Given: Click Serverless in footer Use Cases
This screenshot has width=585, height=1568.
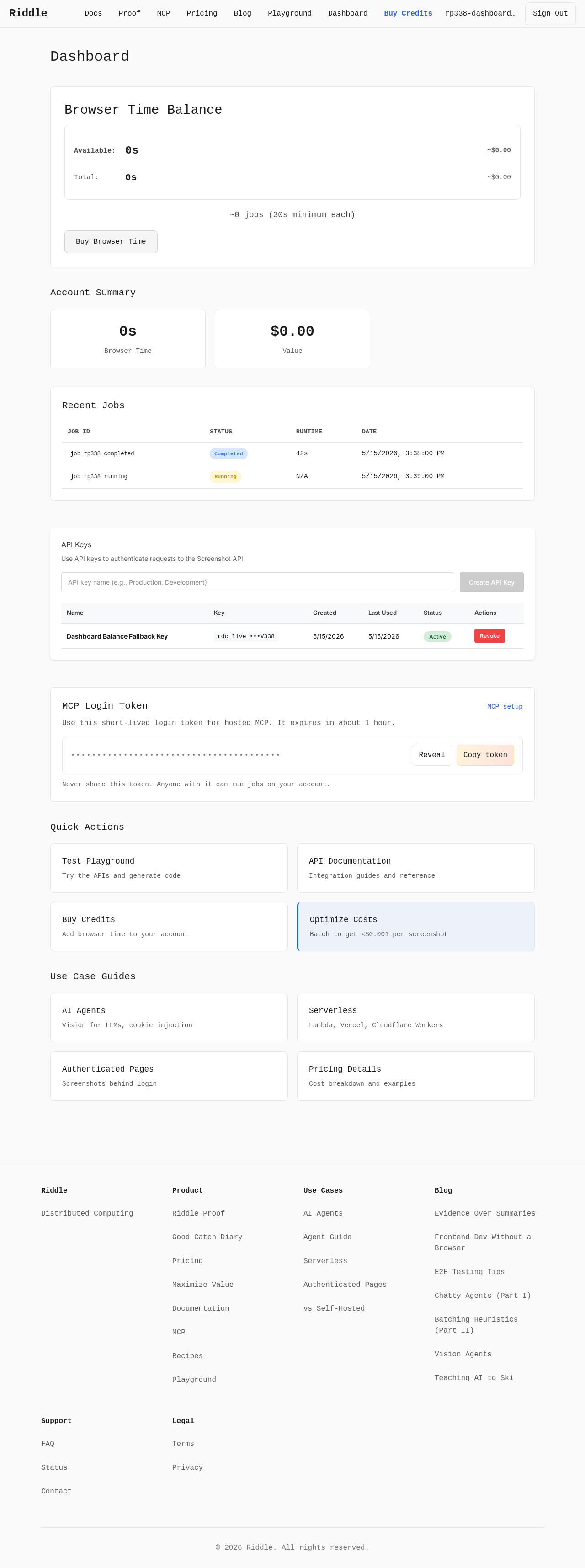Looking at the screenshot, I should pyautogui.click(x=325, y=1261).
